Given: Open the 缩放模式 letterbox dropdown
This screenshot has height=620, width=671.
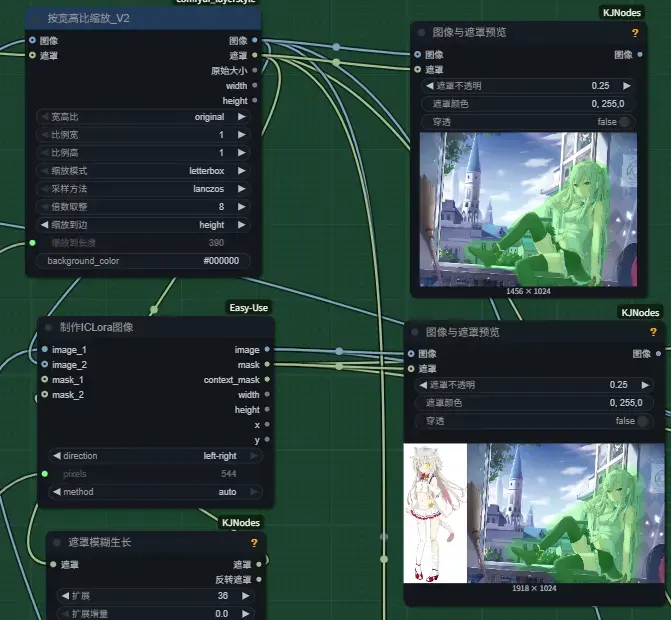Looking at the screenshot, I should (143, 171).
